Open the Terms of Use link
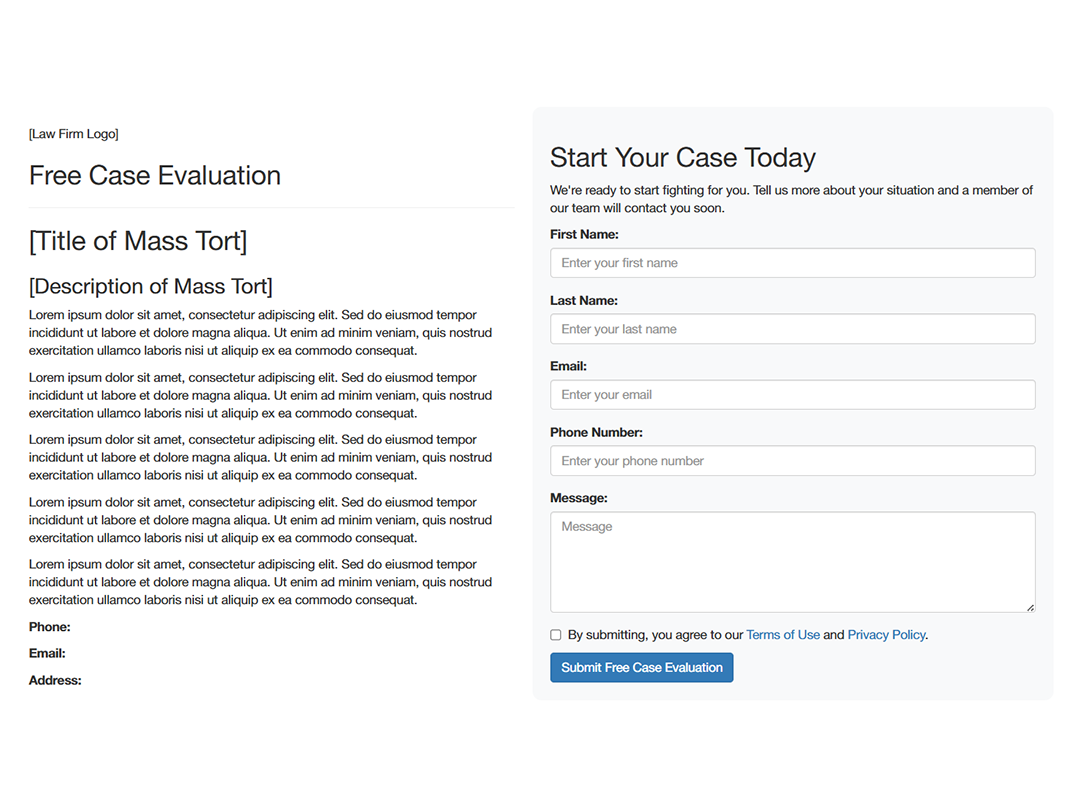This screenshot has width=1080, height=810. point(783,635)
